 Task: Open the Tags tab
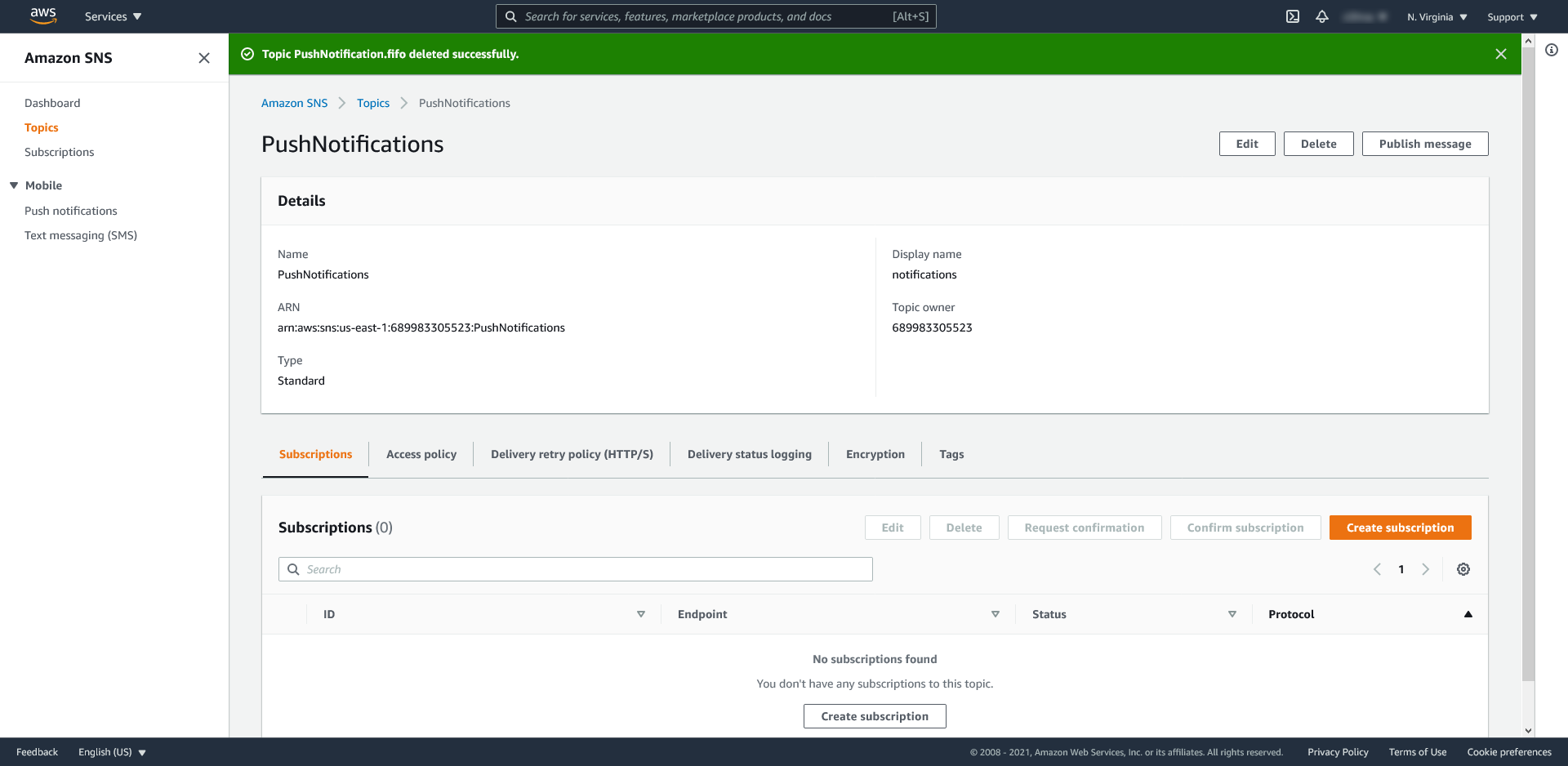coord(951,454)
